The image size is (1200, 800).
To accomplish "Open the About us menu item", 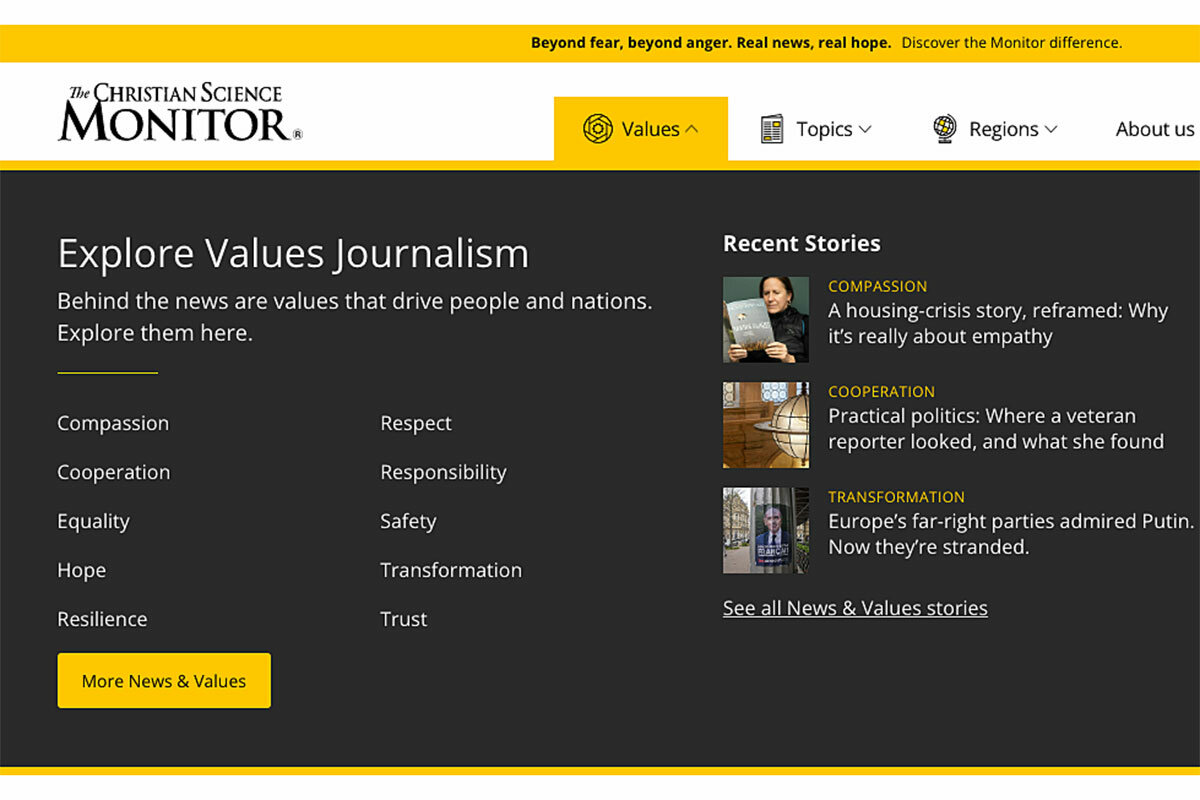I will 1154,129.
